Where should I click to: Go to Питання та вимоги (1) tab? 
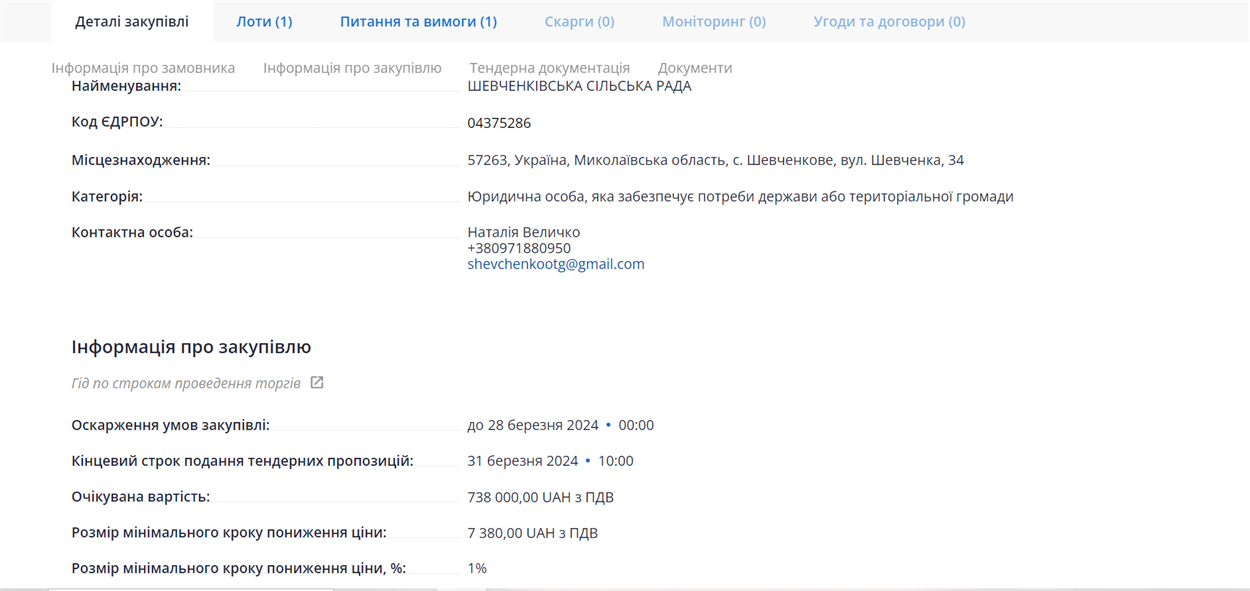point(418,21)
